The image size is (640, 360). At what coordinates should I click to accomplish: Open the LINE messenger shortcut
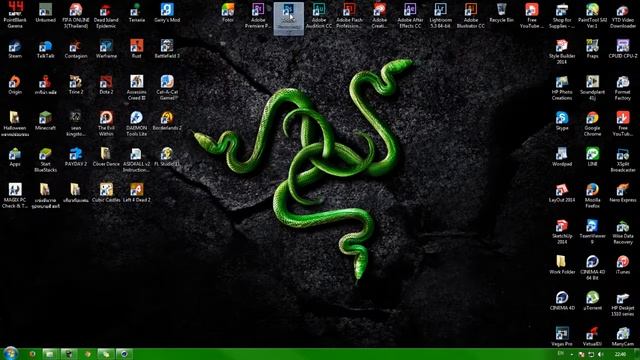click(x=592, y=157)
